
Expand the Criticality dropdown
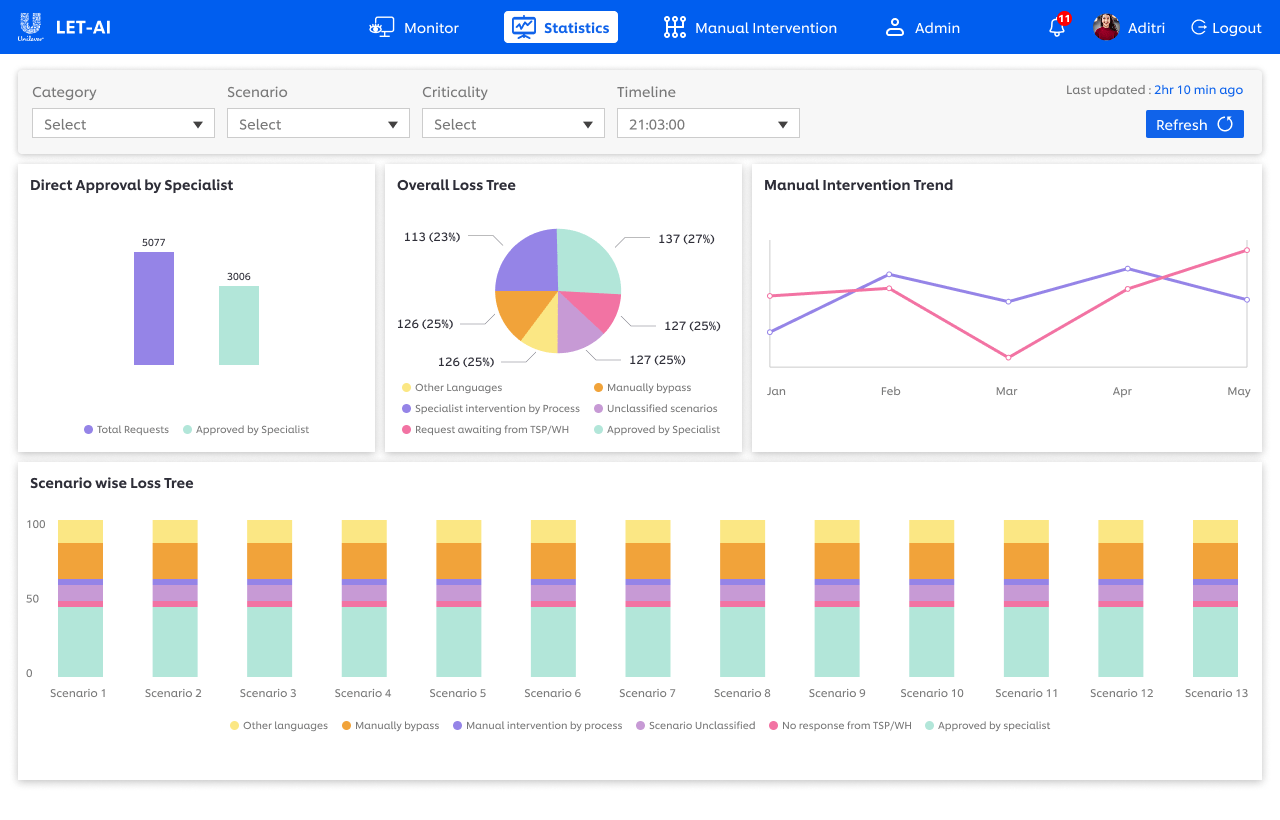point(513,124)
